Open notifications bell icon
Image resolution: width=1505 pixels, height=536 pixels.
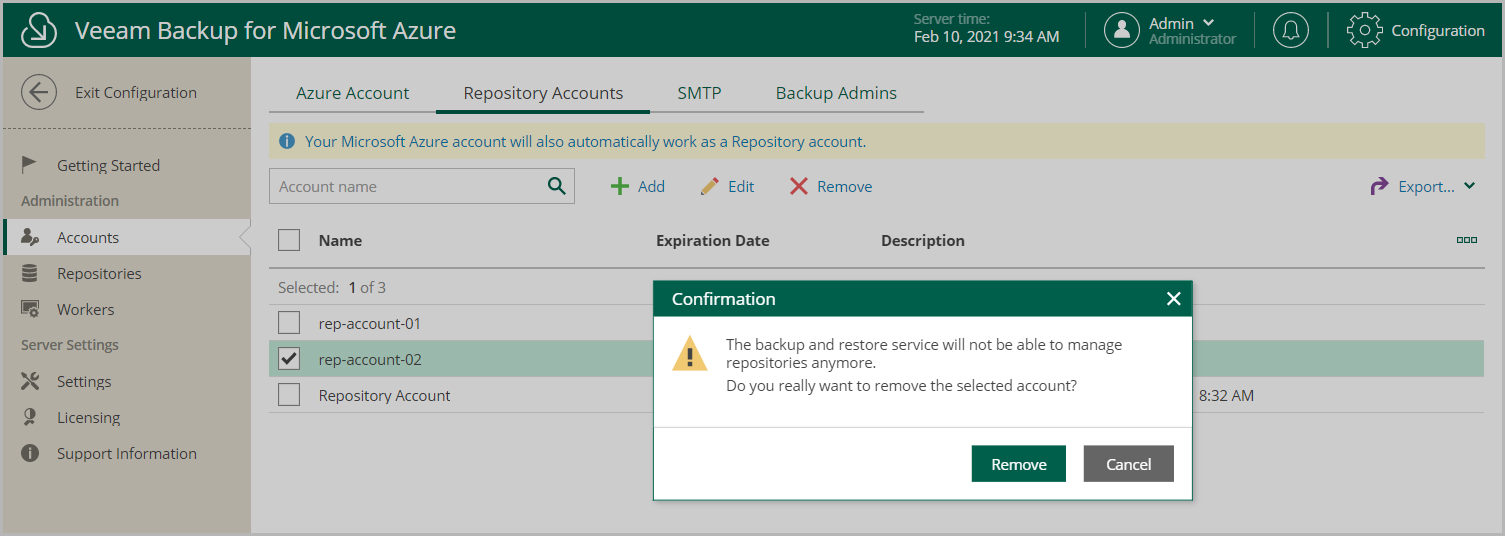pos(1291,30)
